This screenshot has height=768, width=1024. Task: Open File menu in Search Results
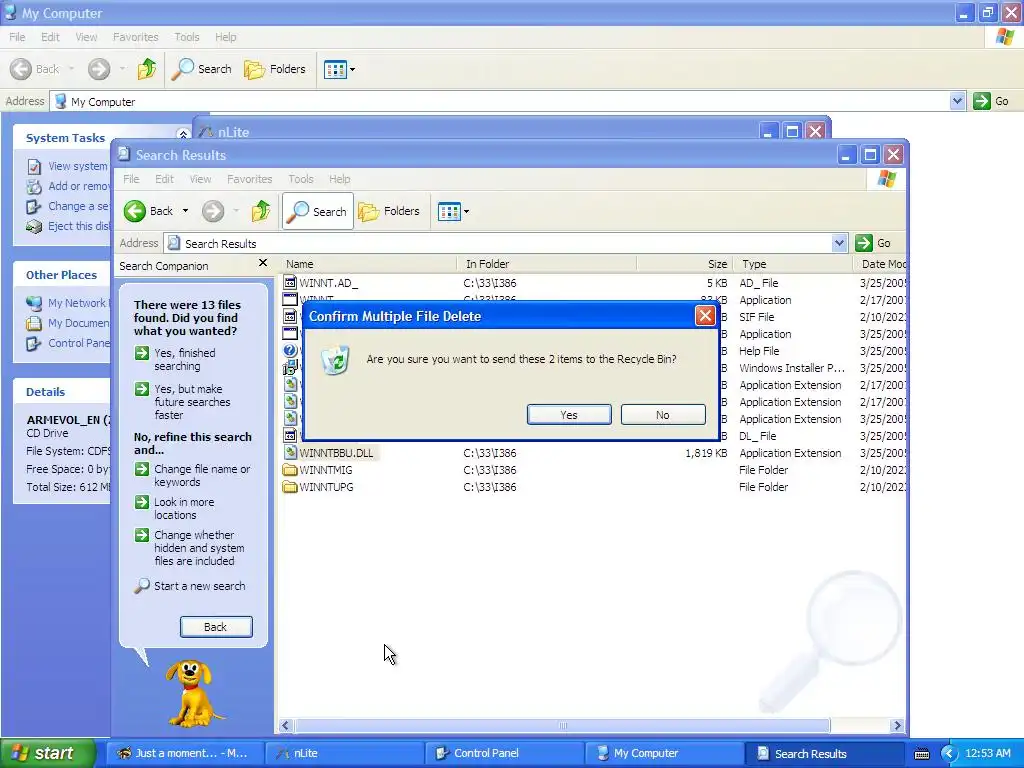pyautogui.click(x=131, y=179)
